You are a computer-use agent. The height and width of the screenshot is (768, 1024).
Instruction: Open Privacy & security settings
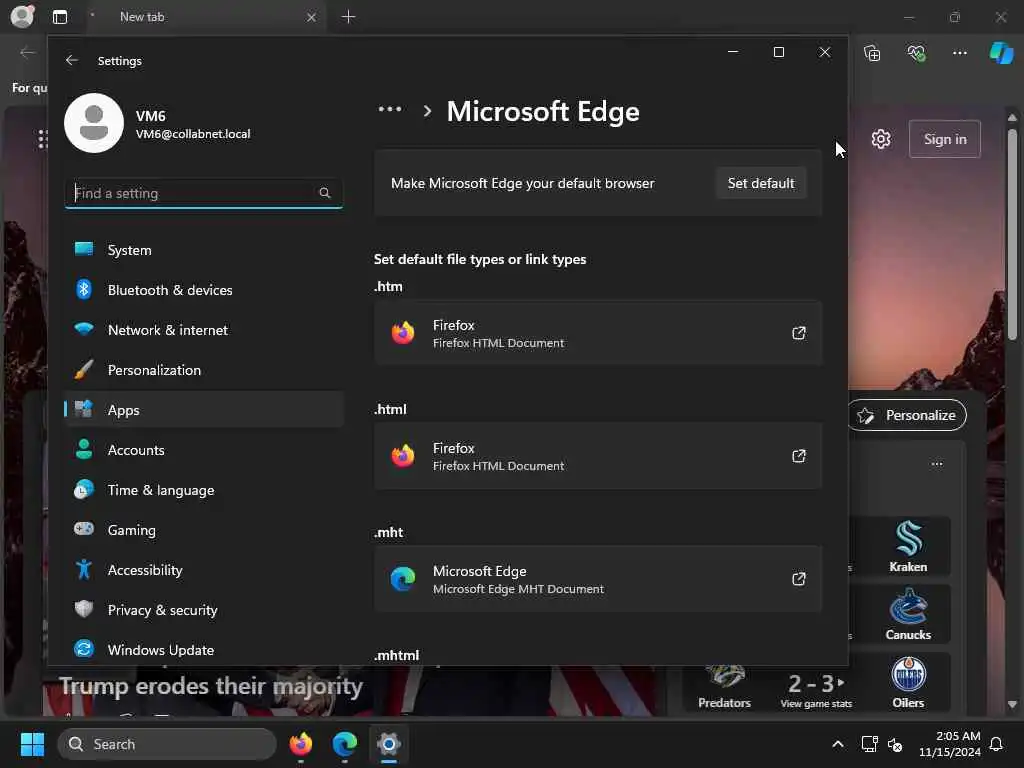click(x=204, y=609)
